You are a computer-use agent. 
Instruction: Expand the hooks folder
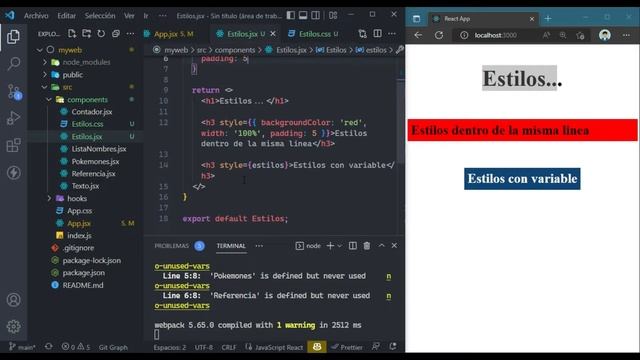[49, 198]
